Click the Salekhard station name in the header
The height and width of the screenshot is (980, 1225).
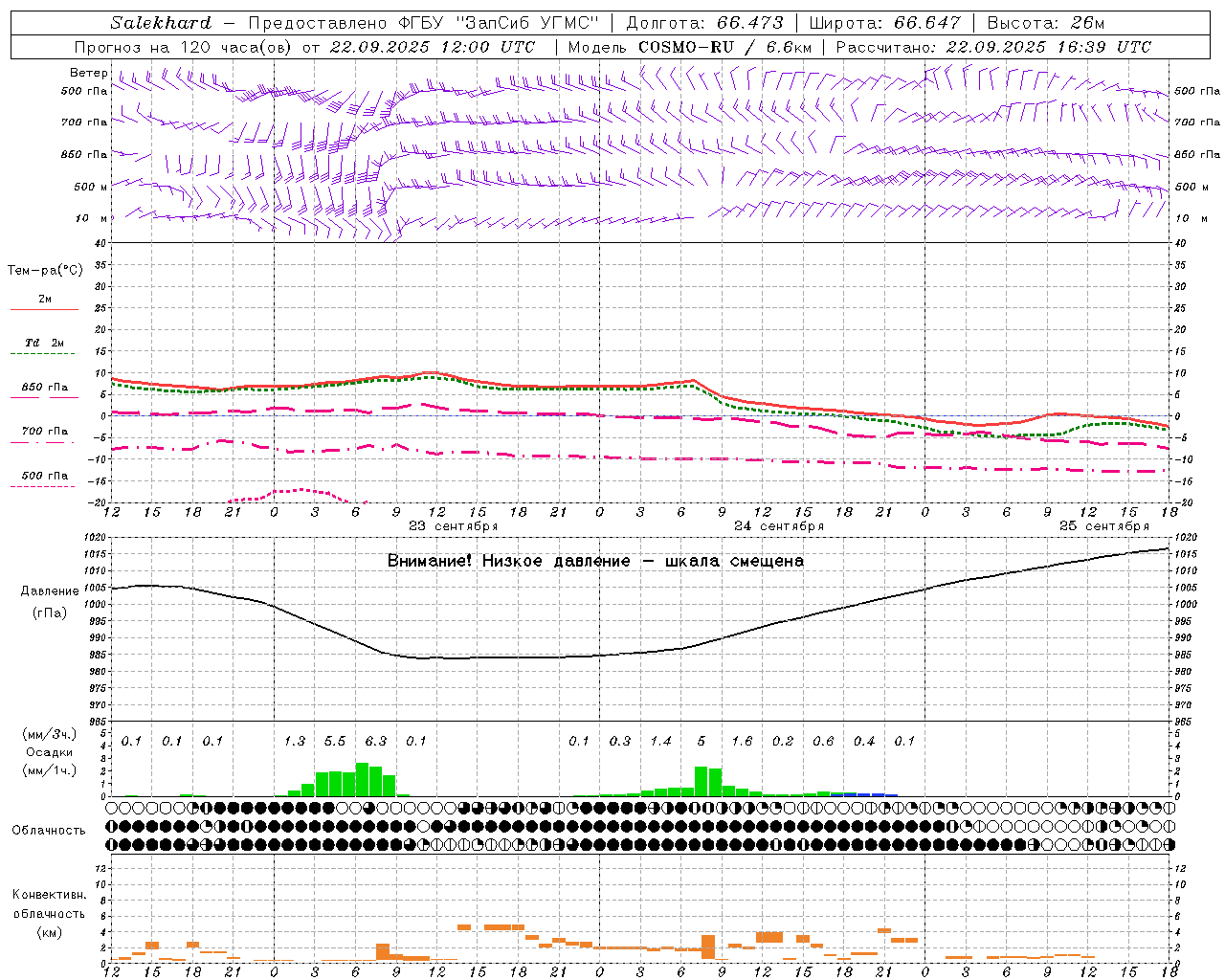pyautogui.click(x=160, y=23)
